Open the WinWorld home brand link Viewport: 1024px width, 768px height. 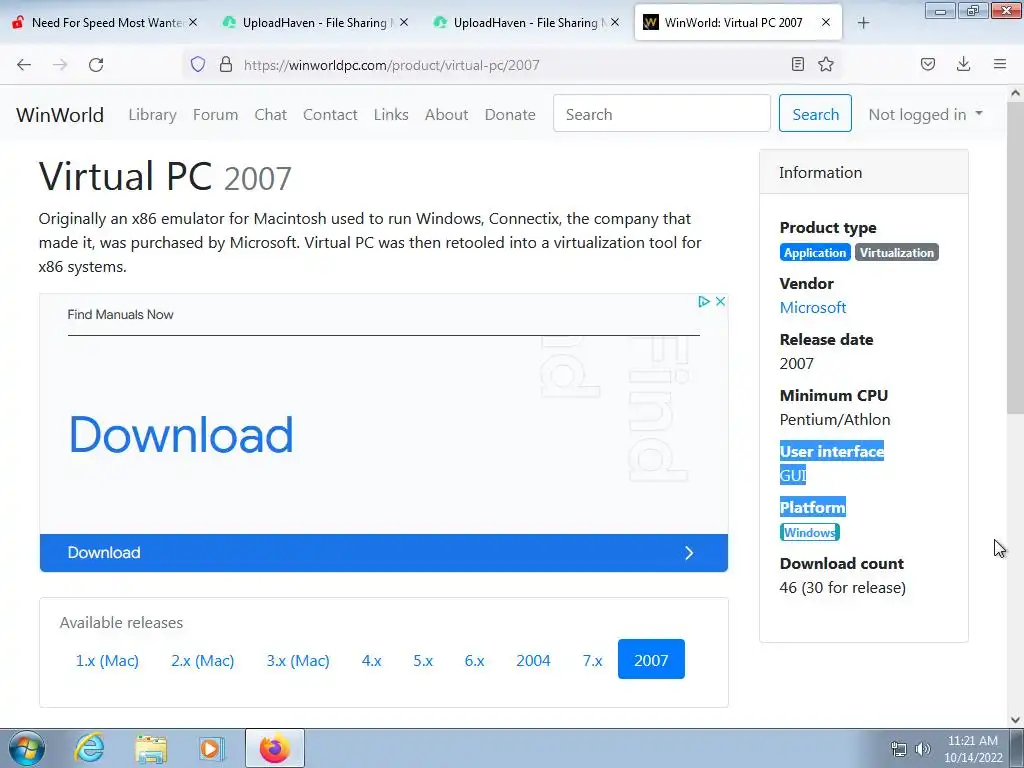pos(60,114)
